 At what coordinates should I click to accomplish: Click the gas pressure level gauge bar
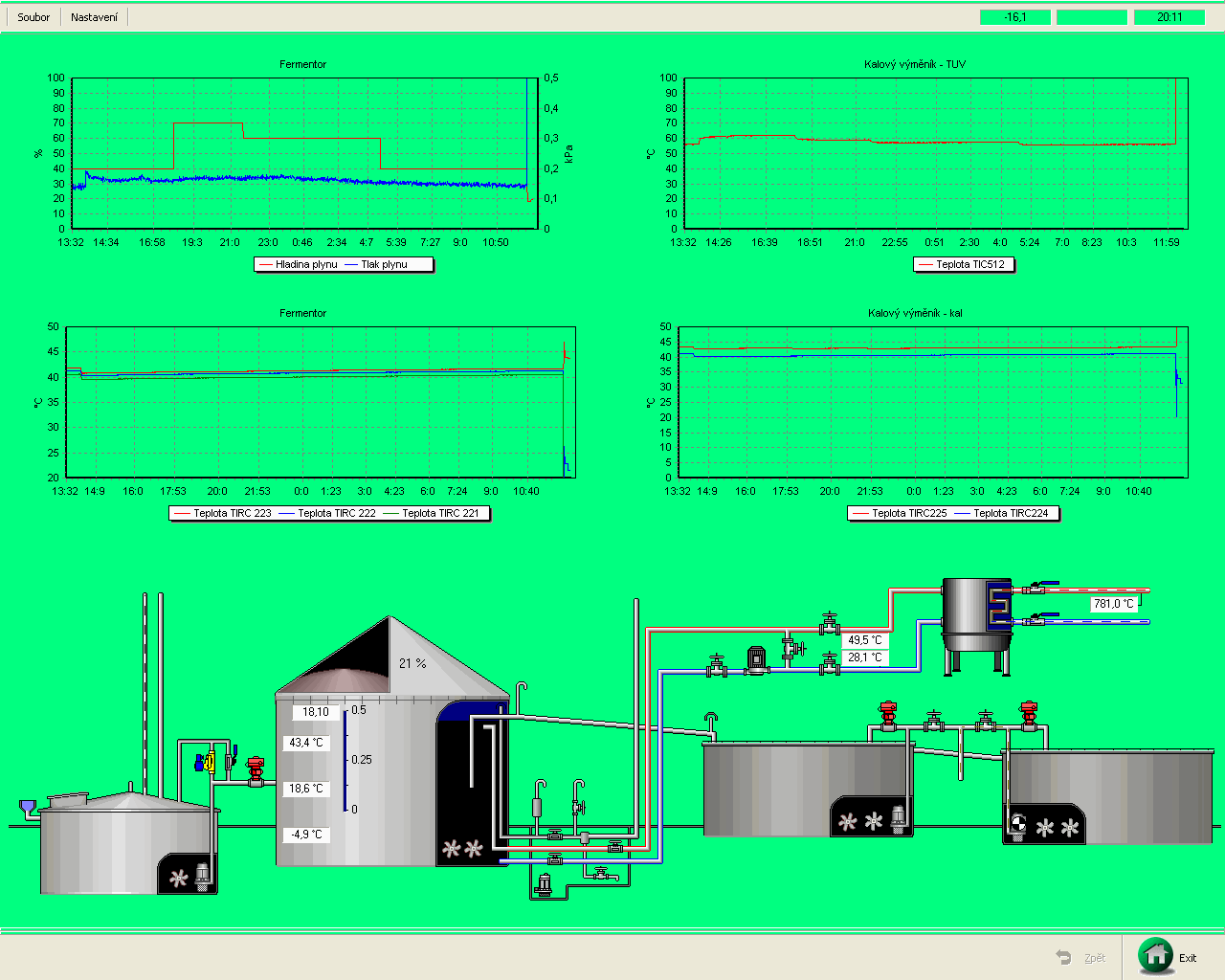346,760
